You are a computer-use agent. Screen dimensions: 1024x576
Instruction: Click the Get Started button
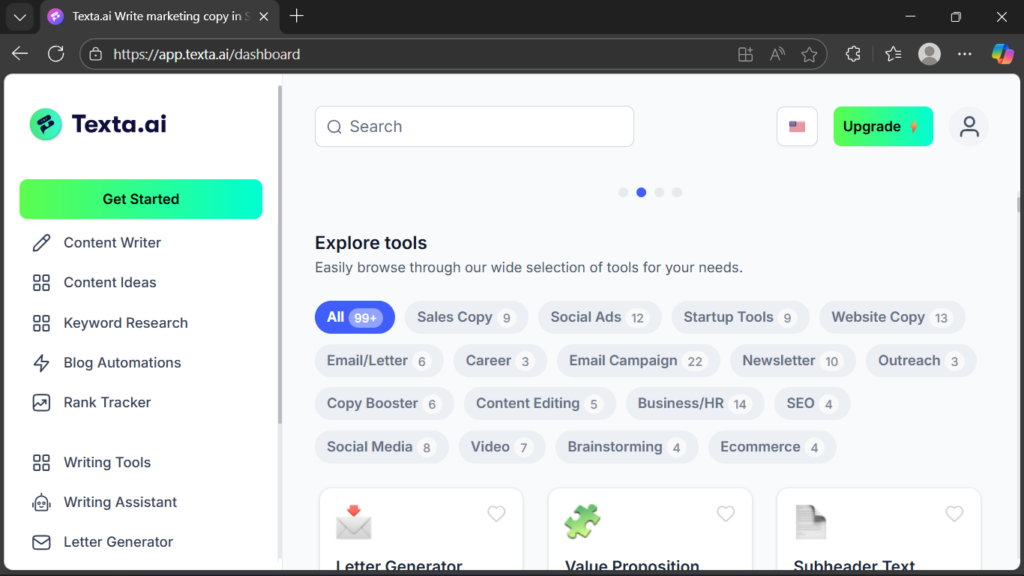(140, 199)
